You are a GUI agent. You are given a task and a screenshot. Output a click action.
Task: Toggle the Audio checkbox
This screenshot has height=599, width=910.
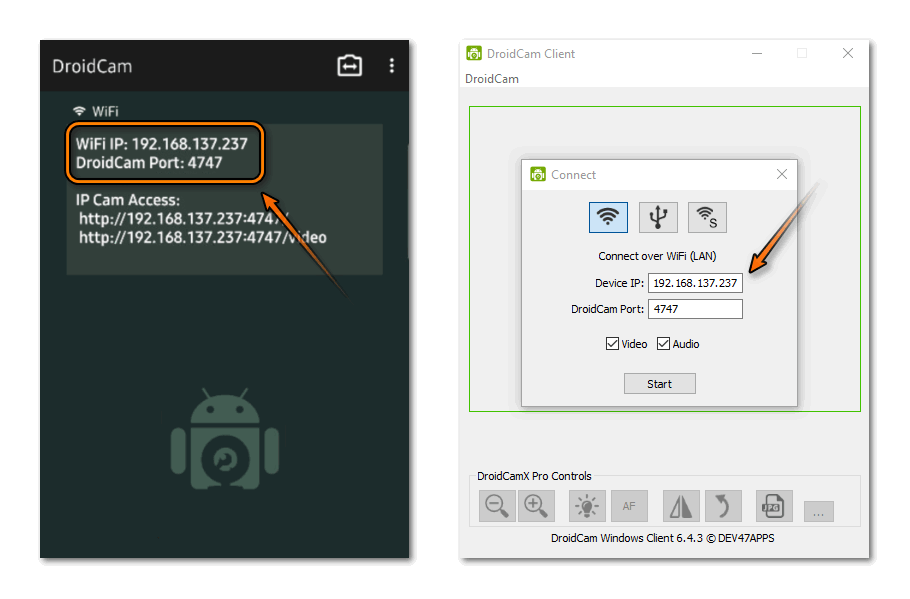tap(663, 344)
